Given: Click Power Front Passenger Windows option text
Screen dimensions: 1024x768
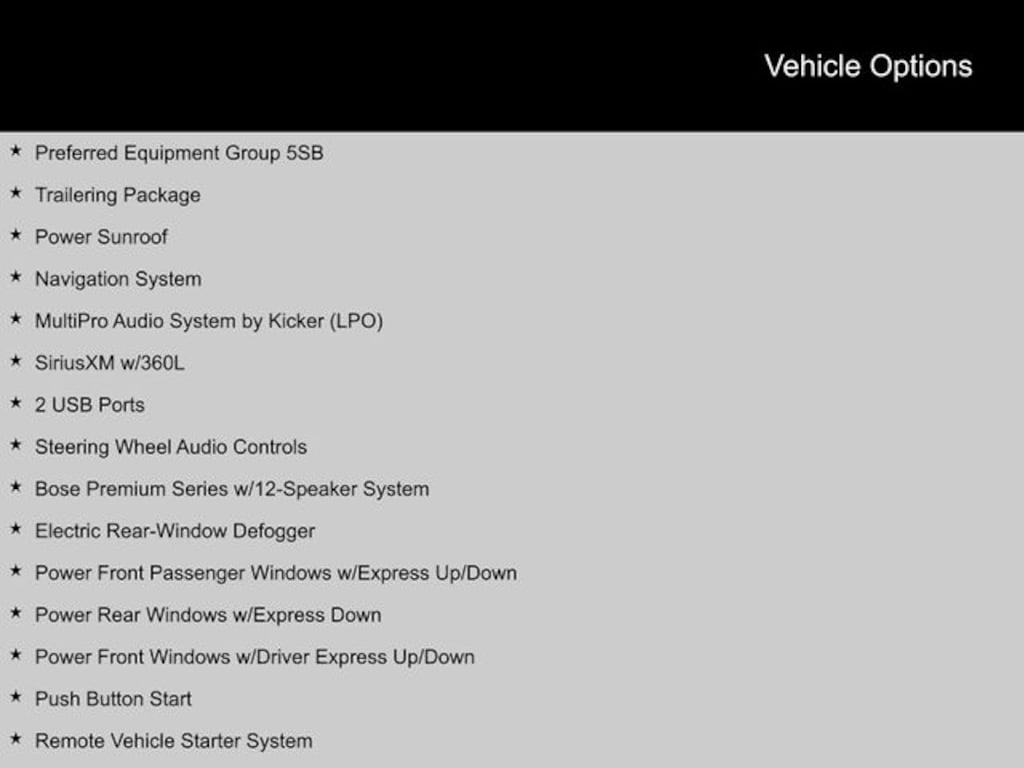Looking at the screenshot, I should pyautogui.click(x=276, y=573).
